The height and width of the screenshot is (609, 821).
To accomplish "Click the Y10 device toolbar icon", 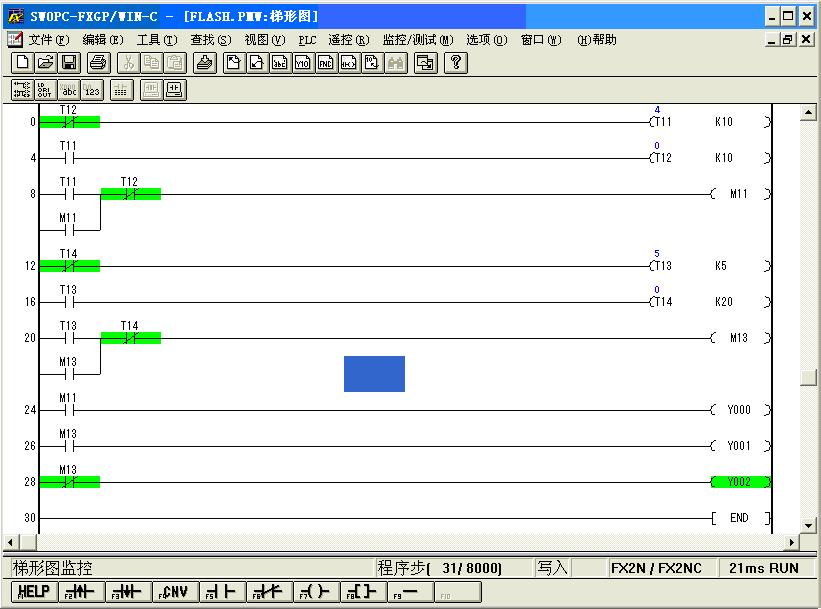I will click(x=302, y=63).
